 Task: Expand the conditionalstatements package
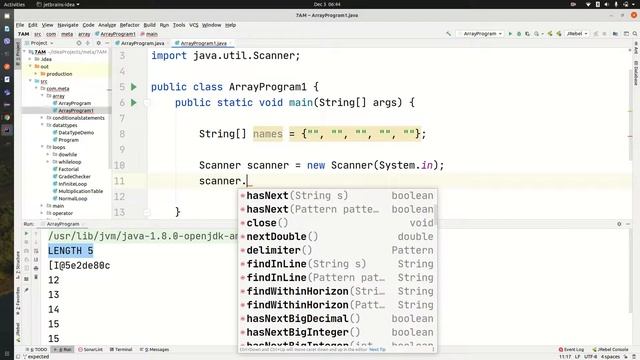coord(42,118)
